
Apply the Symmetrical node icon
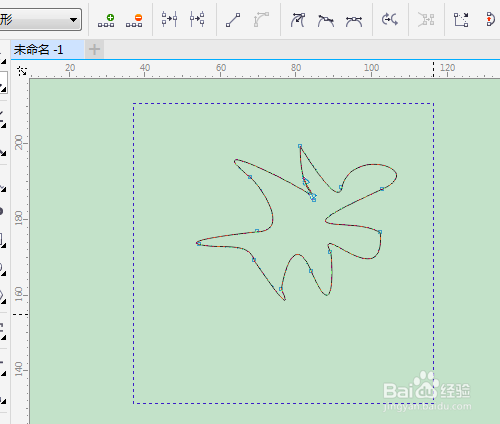[354, 21]
